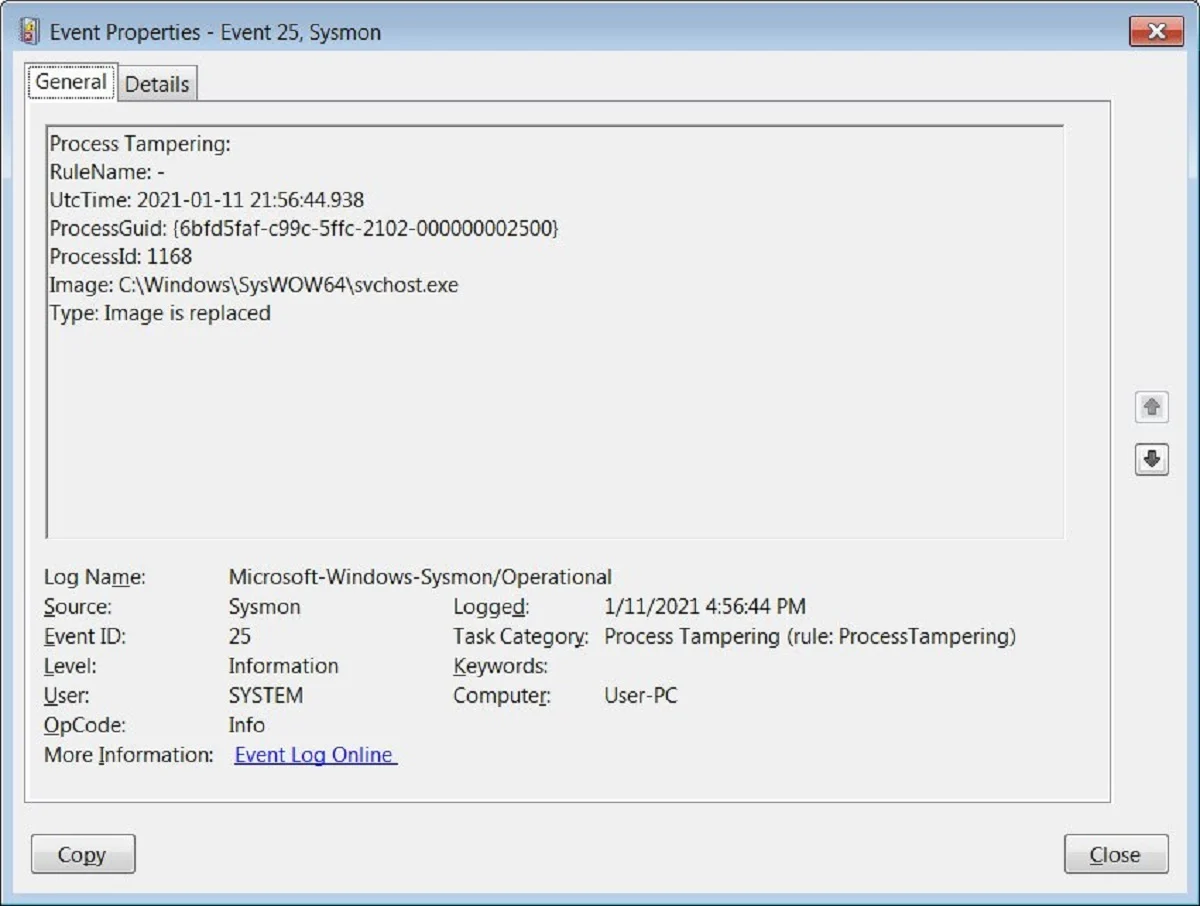
Task: Show next event with down arrow
Action: 1152,459
